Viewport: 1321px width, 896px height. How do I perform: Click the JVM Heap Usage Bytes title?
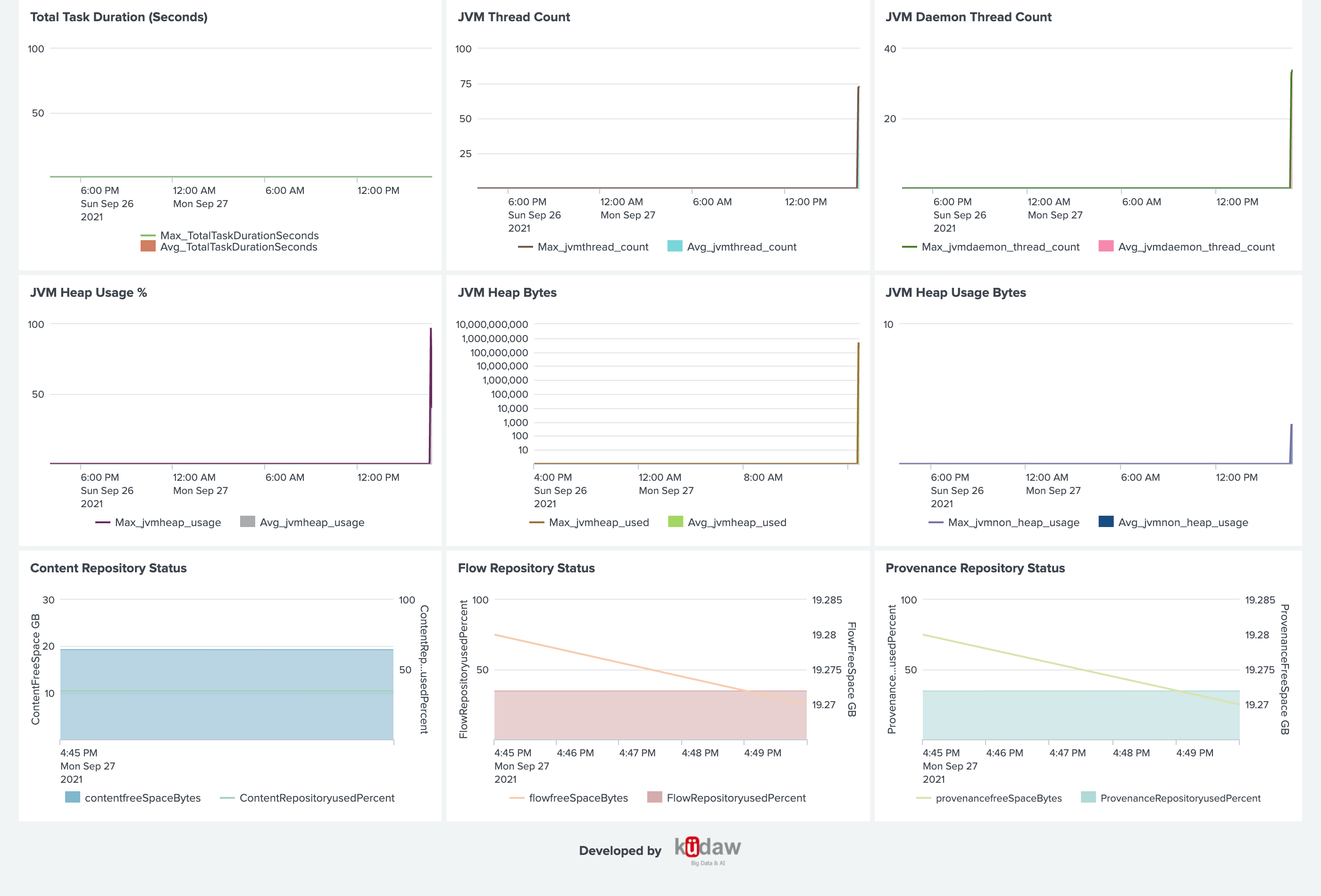point(955,292)
